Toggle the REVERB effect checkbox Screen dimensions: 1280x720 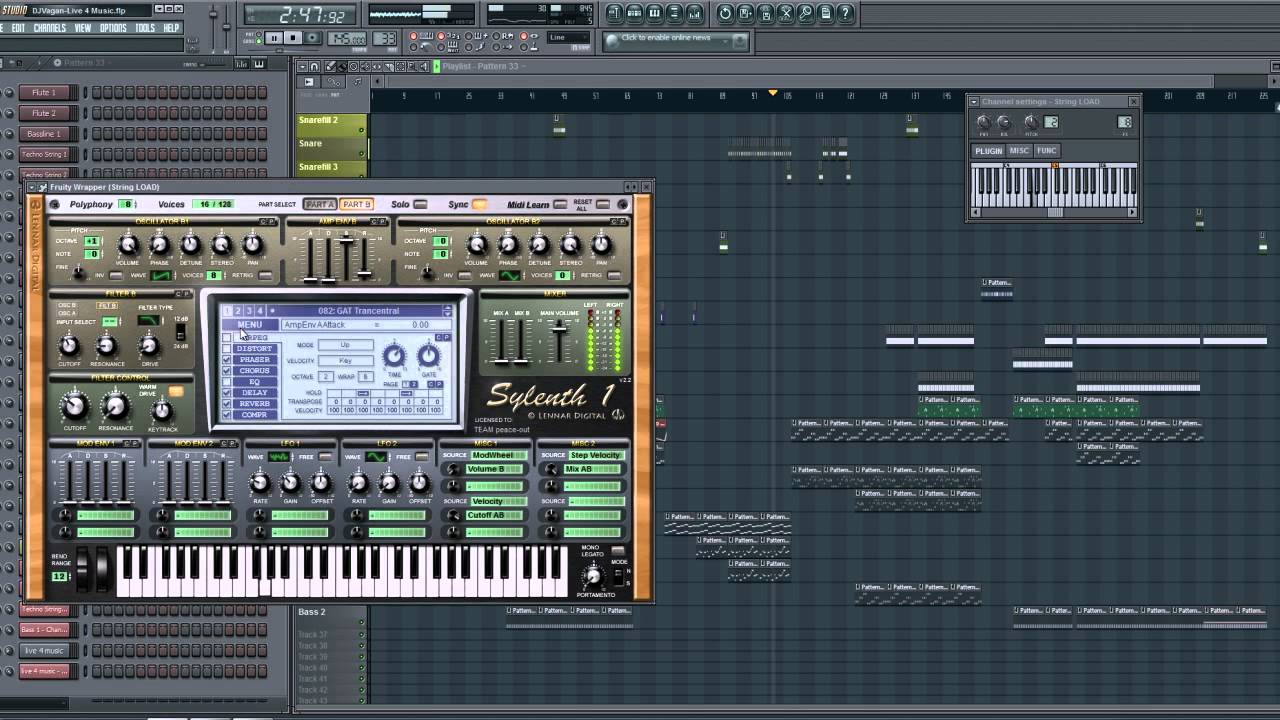coord(227,404)
